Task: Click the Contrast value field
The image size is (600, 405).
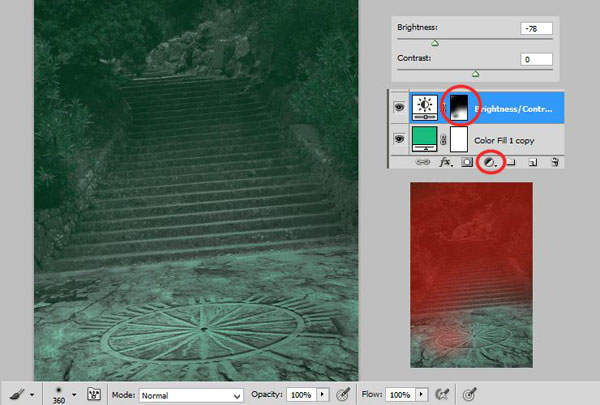Action: pos(536,59)
